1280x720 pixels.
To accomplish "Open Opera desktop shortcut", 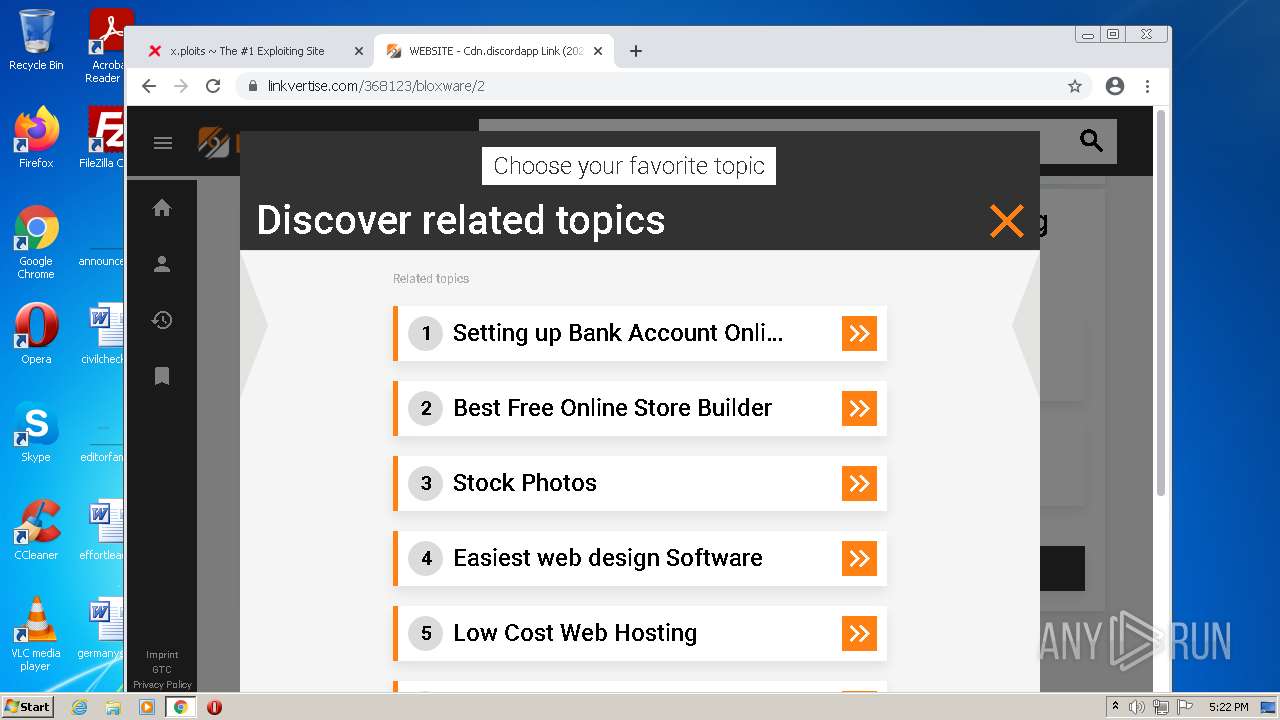I will click(x=36, y=333).
